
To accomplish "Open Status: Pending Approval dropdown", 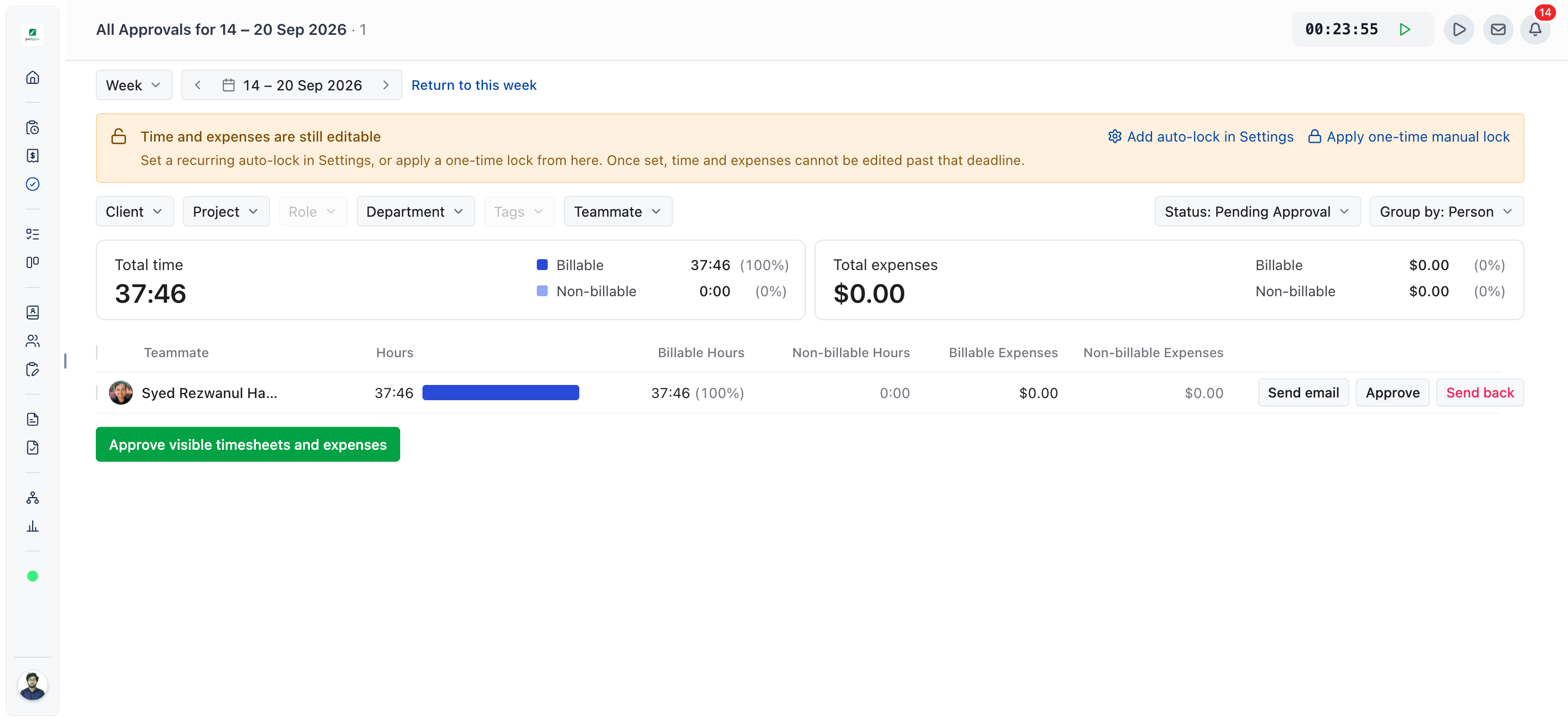I will pos(1257,211).
